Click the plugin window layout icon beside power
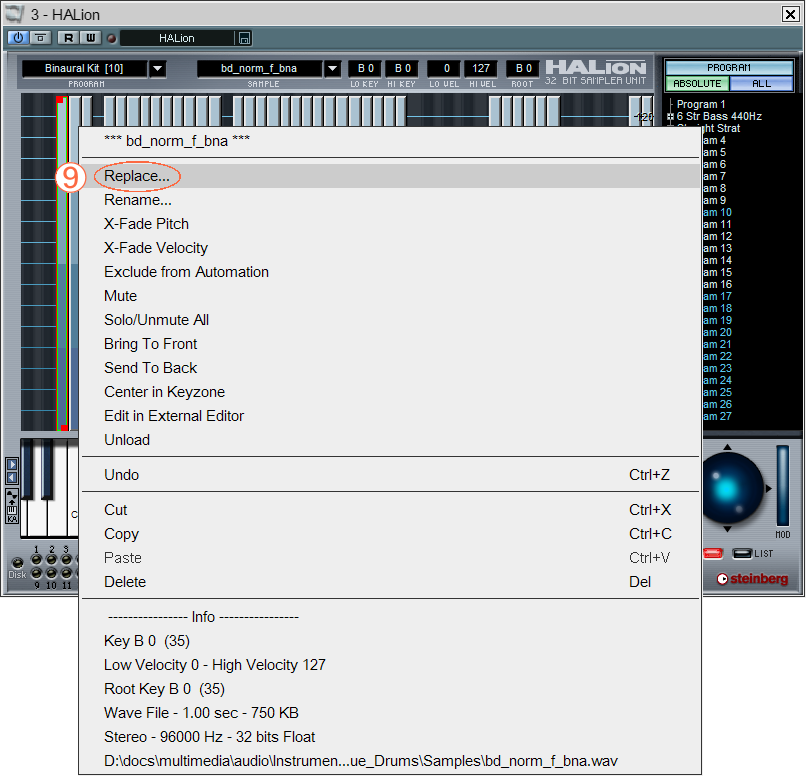This screenshot has height=776, width=806. click(41, 38)
